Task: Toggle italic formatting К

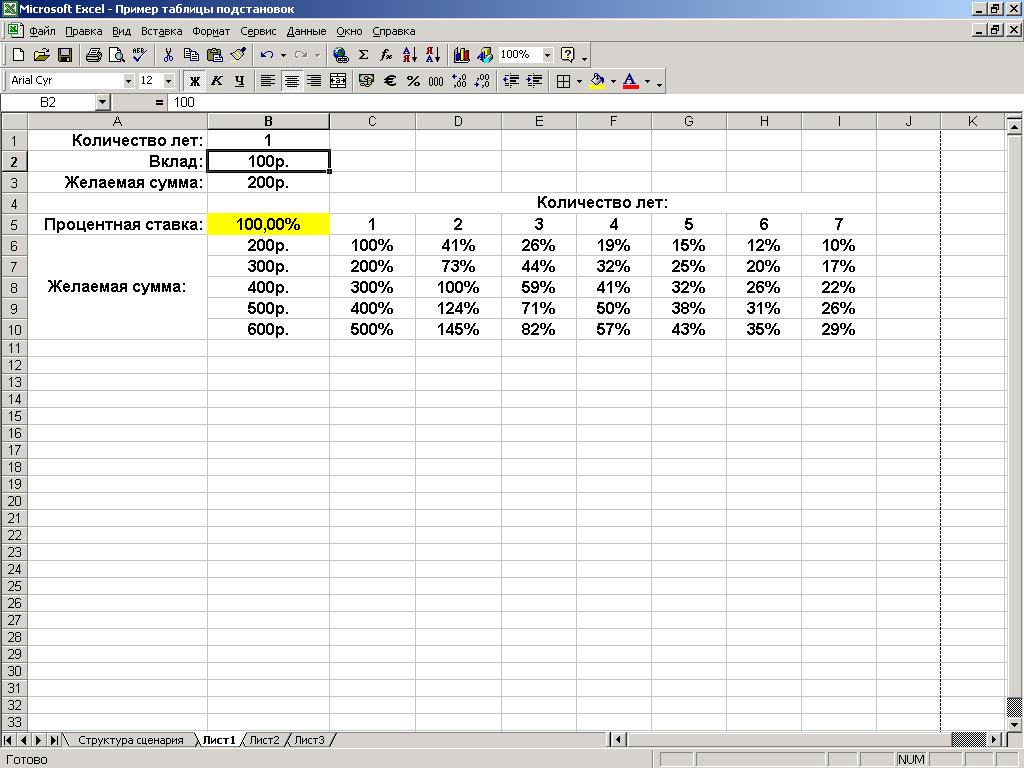Action: click(x=217, y=81)
